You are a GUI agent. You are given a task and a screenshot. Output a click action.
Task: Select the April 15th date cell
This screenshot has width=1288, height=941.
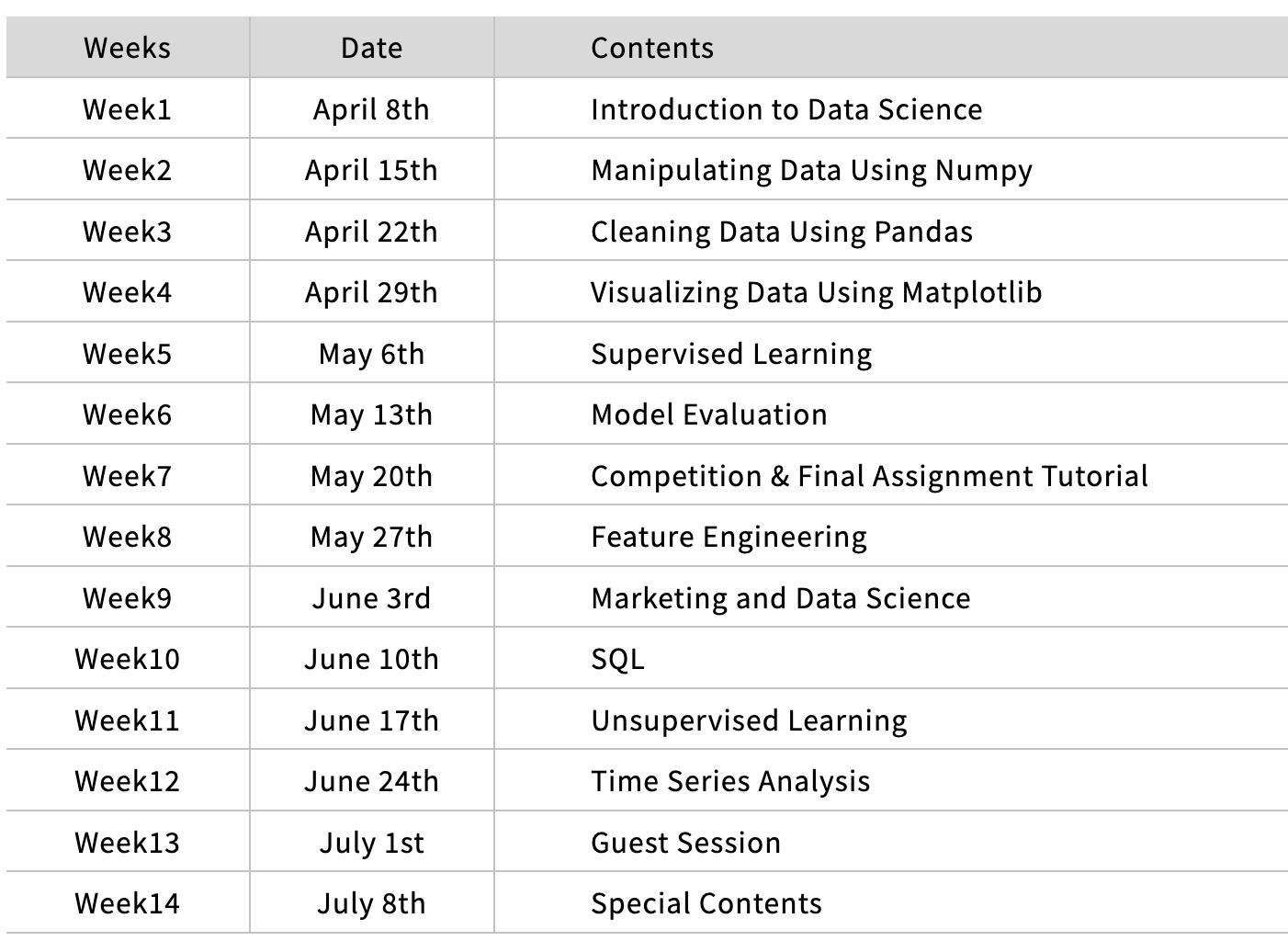pyautogui.click(x=371, y=170)
